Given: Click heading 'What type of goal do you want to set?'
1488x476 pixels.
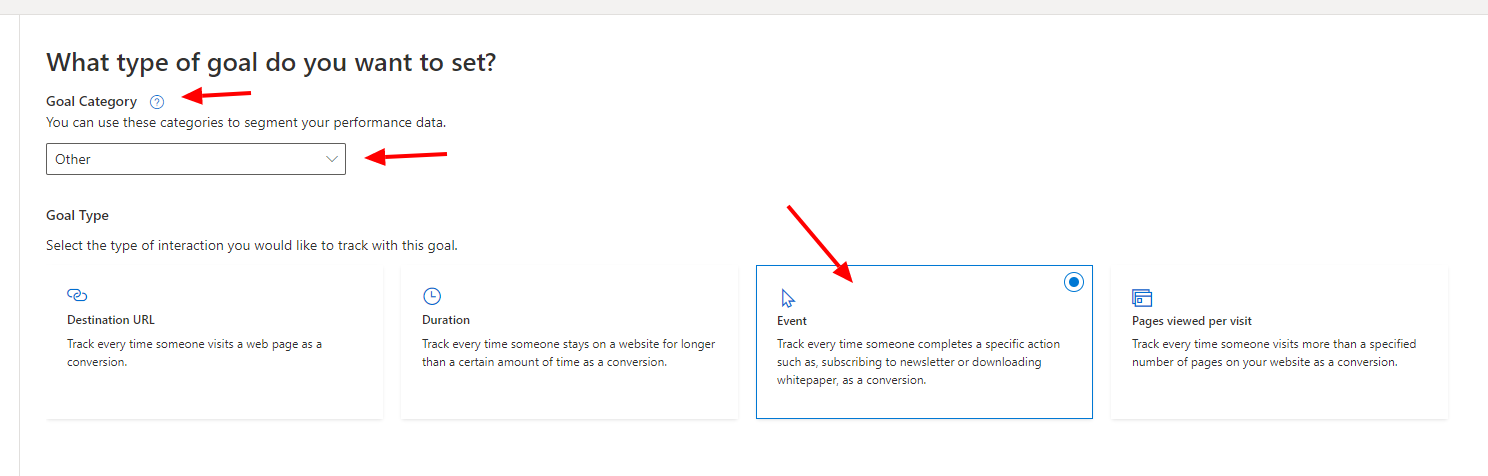Looking at the screenshot, I should coord(271,63).
